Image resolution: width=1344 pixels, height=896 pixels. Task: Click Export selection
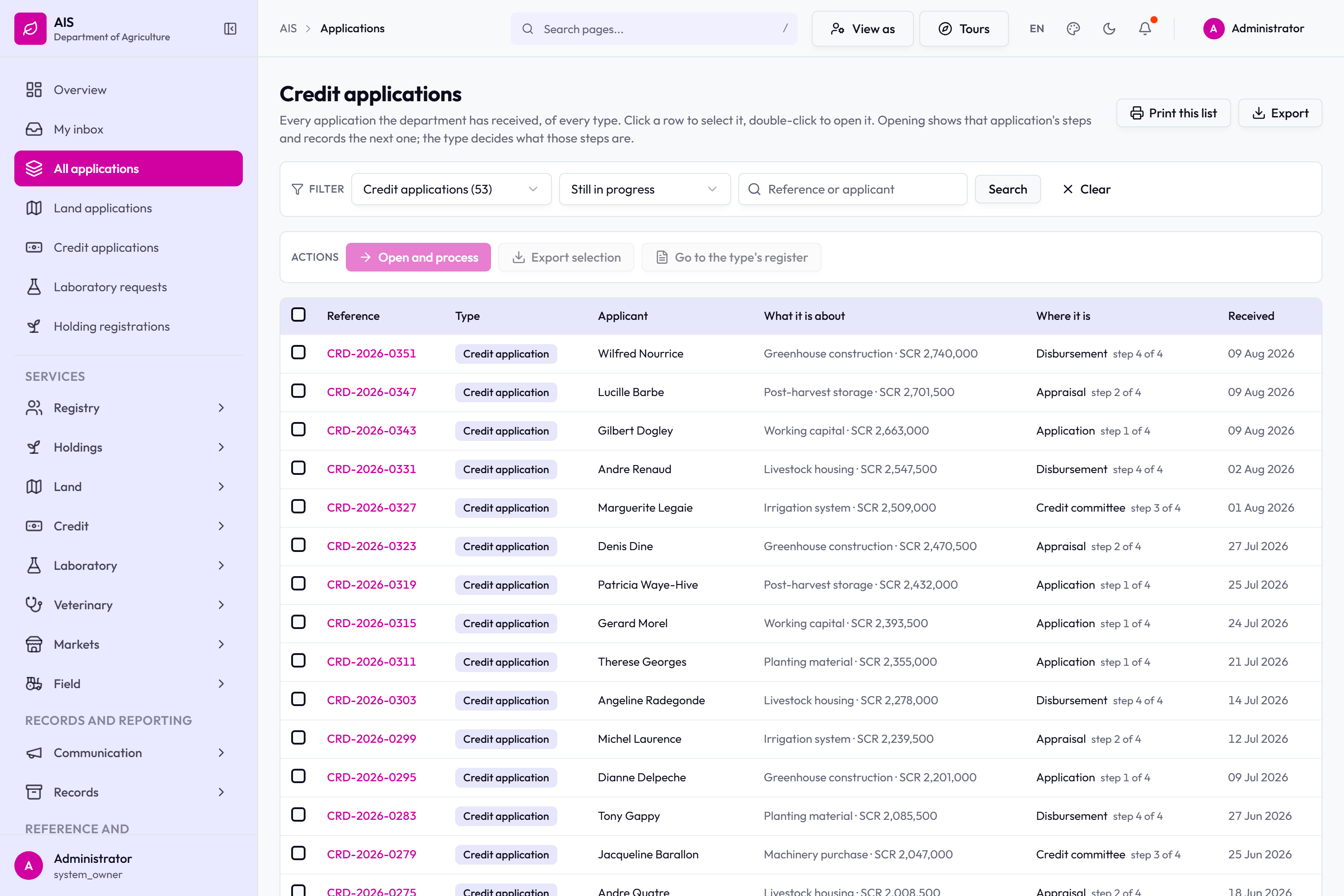point(566,257)
